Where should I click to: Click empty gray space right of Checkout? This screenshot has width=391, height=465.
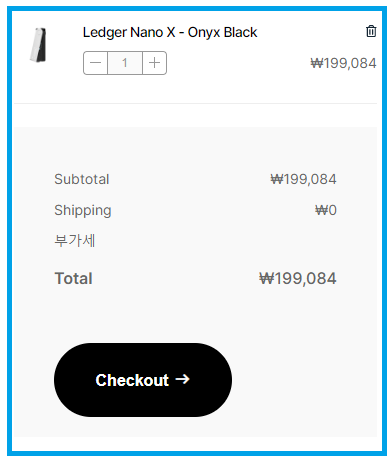[303, 380]
